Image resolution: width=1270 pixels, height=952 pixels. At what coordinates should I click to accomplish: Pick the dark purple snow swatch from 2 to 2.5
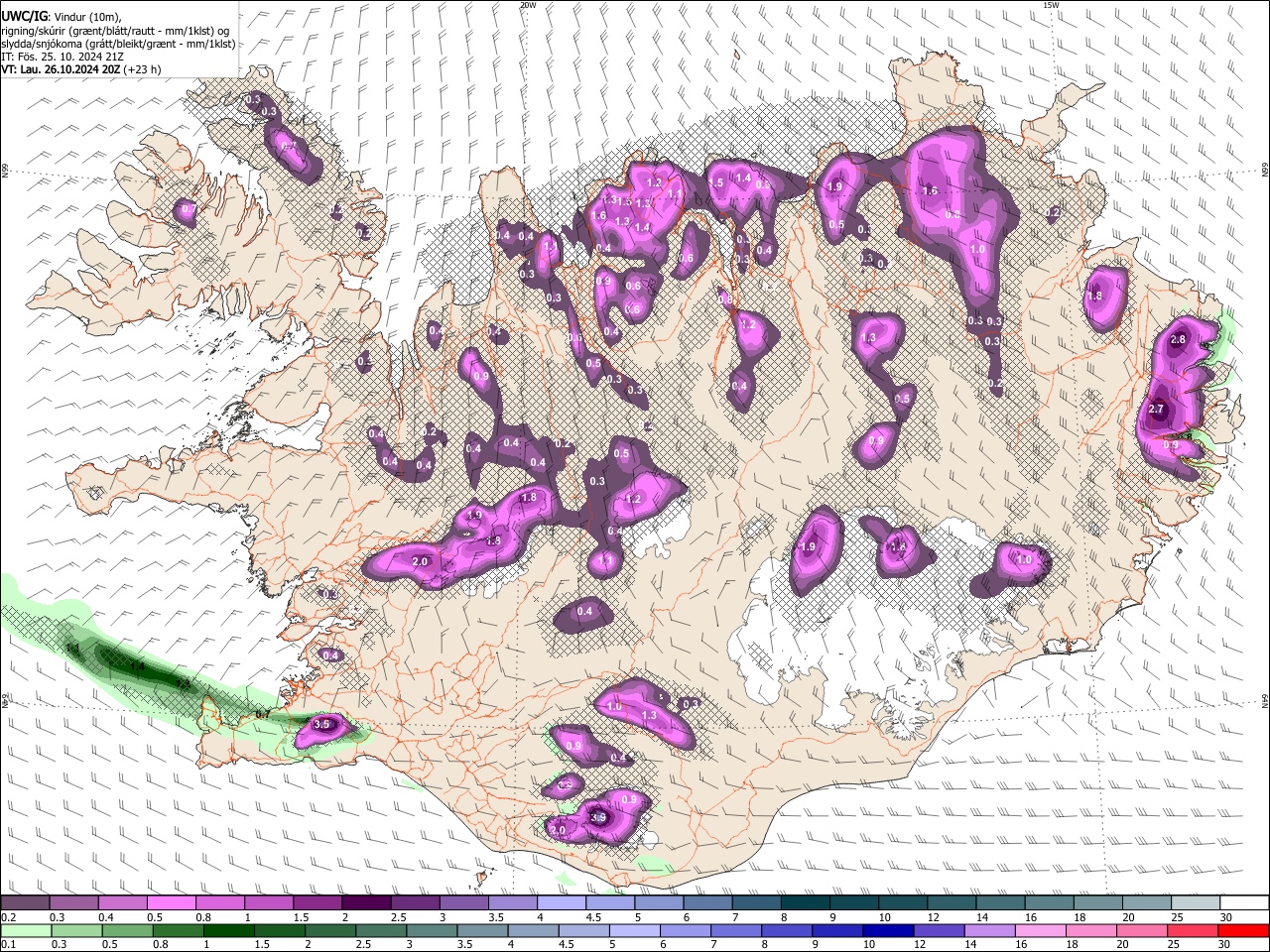click(366, 902)
